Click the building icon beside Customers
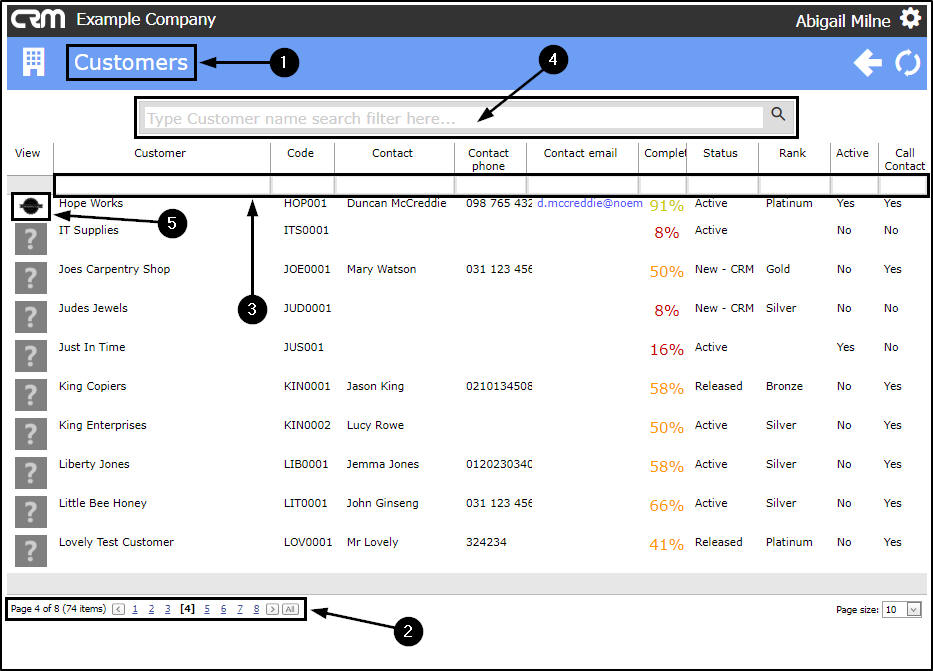The width and height of the screenshot is (933, 671). 33,62
